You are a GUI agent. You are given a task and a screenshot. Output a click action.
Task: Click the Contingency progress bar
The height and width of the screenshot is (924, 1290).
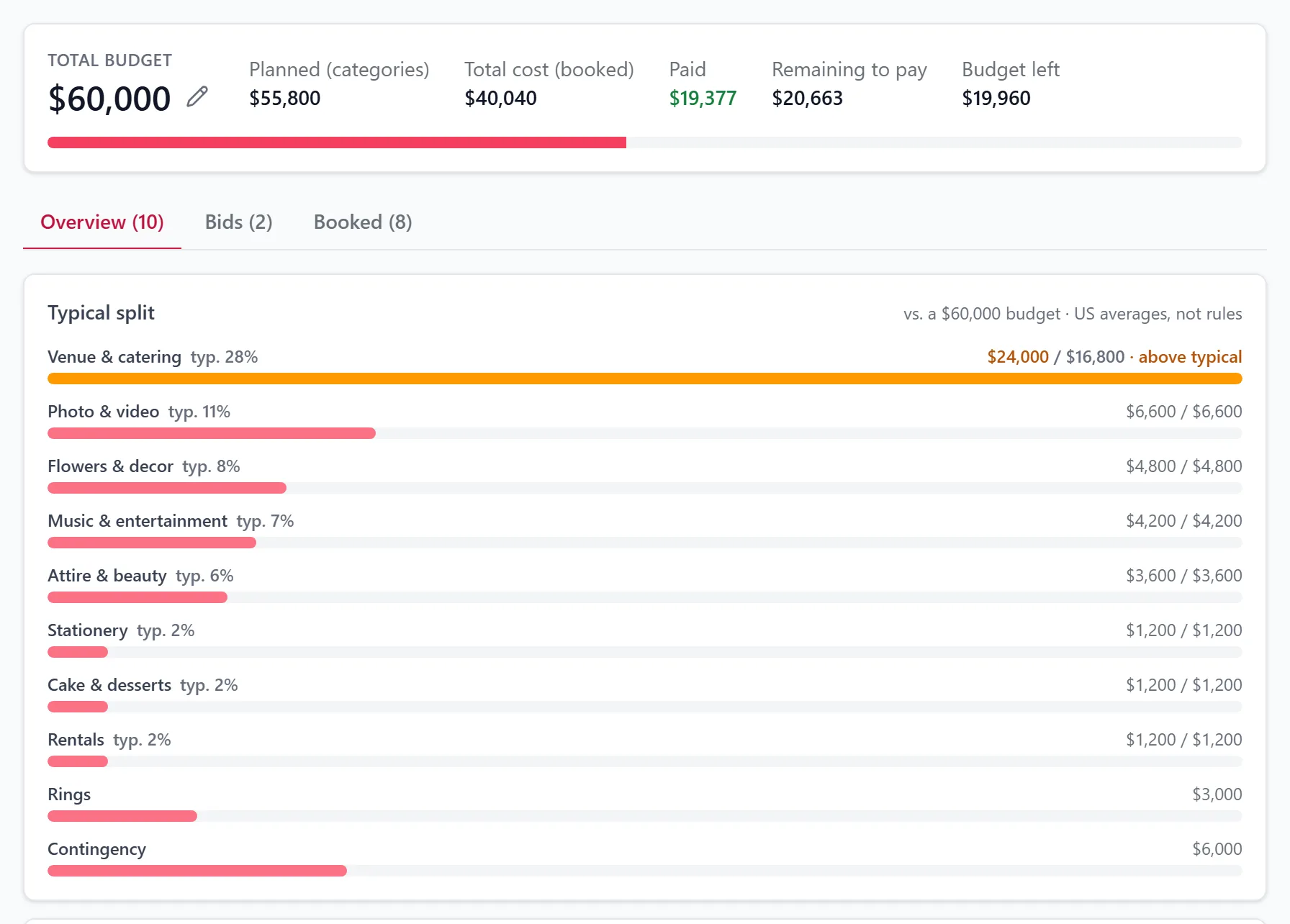pyautogui.click(x=645, y=871)
